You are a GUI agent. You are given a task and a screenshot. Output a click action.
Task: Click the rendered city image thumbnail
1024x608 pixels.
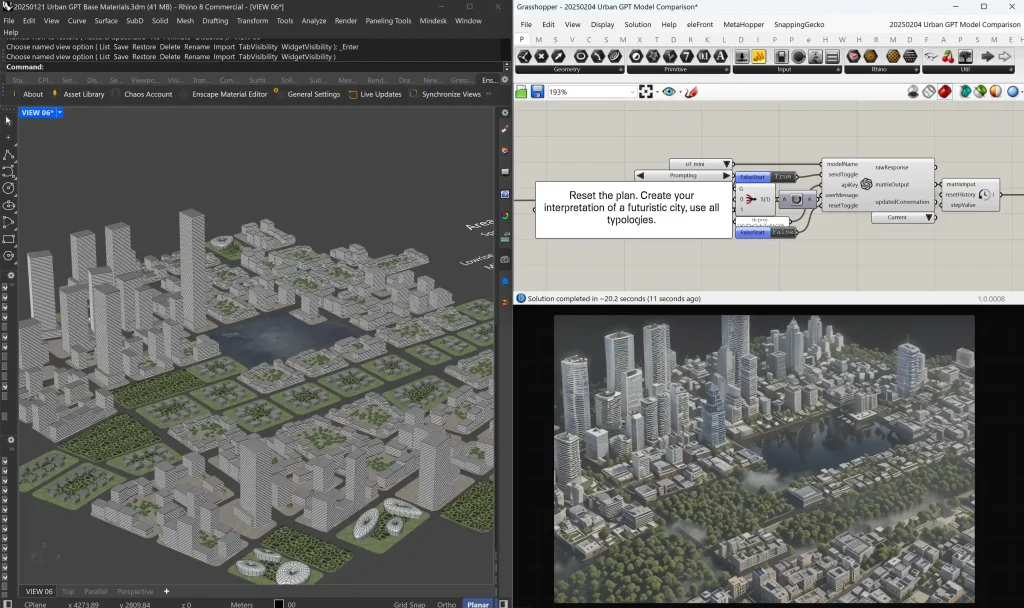[764, 459]
